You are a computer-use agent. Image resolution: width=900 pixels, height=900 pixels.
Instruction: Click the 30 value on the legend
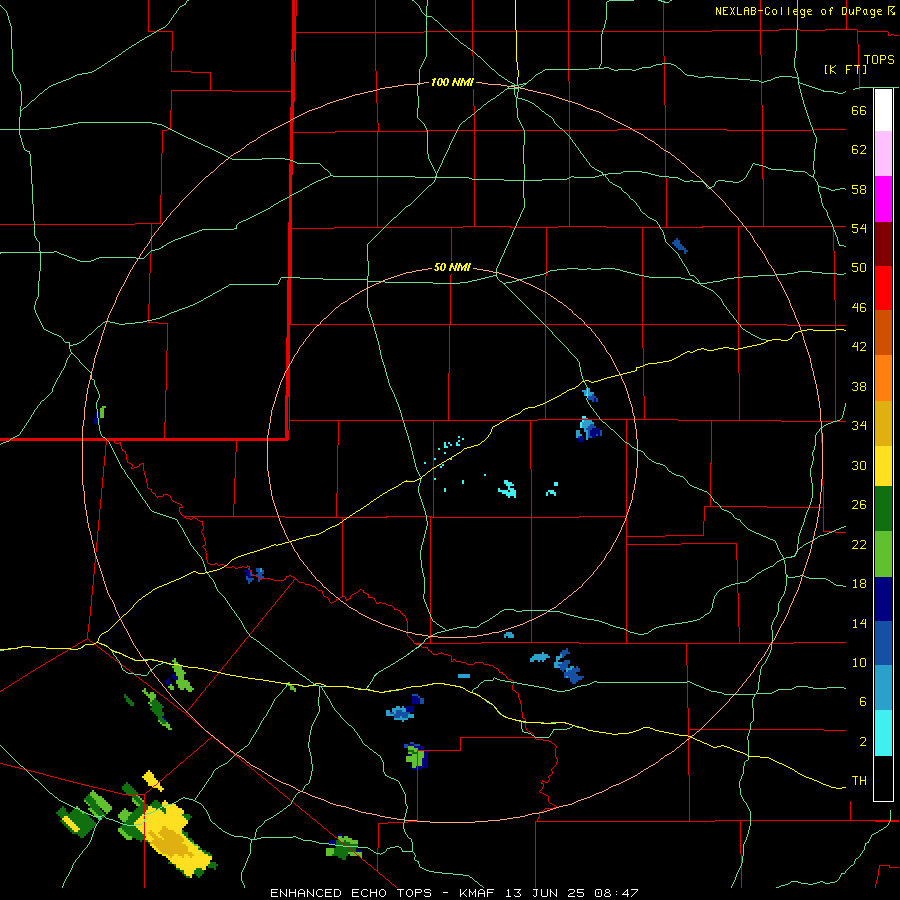point(859,465)
